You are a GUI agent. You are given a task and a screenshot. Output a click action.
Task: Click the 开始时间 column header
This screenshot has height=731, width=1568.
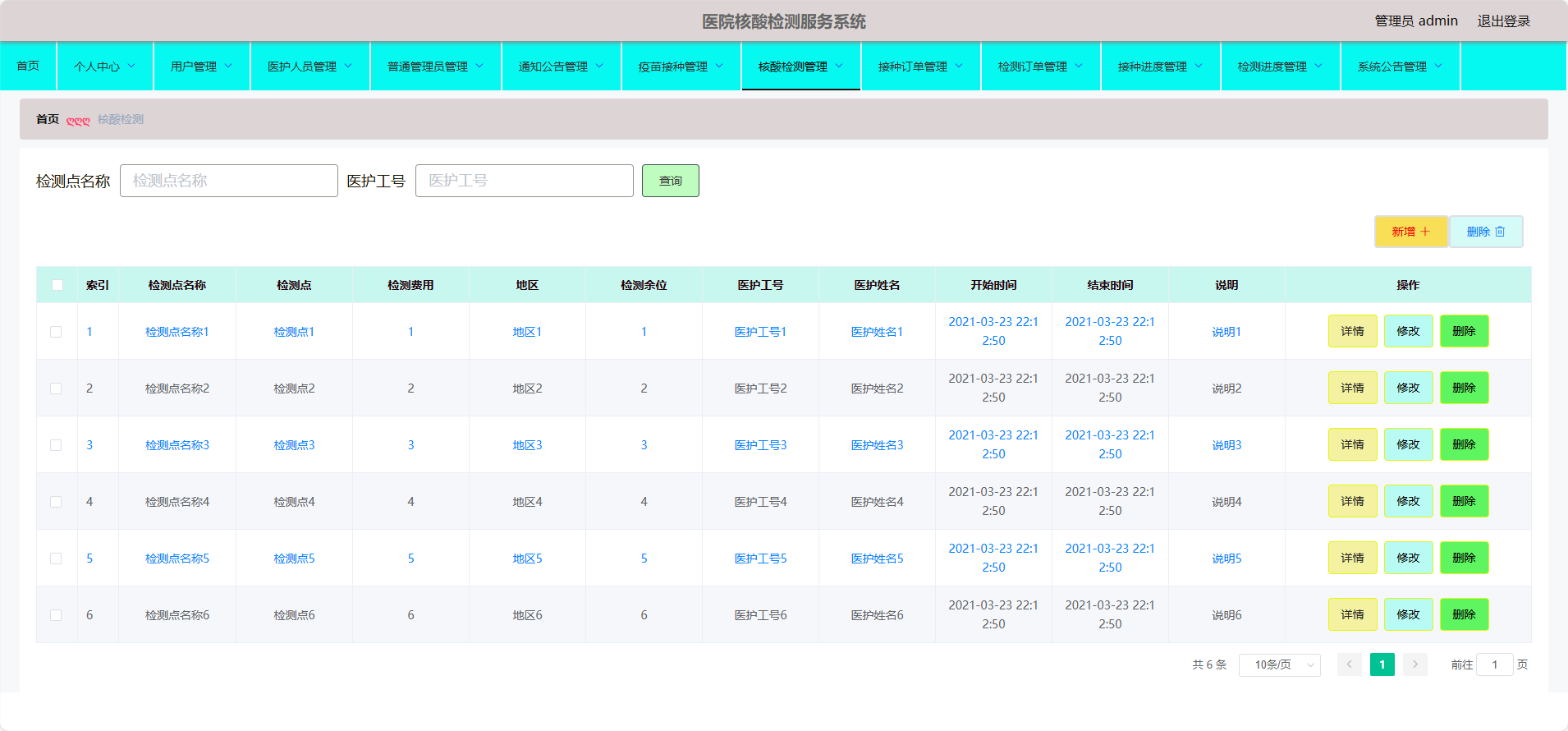tap(993, 285)
